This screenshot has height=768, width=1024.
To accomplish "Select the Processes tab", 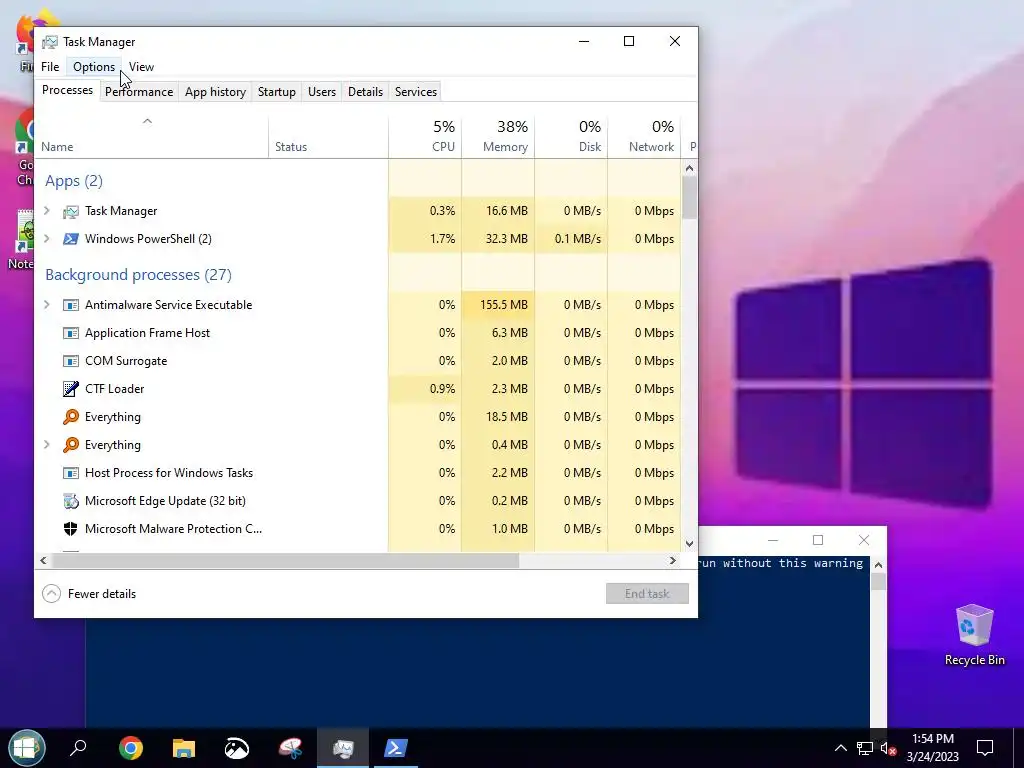I will coord(67,90).
